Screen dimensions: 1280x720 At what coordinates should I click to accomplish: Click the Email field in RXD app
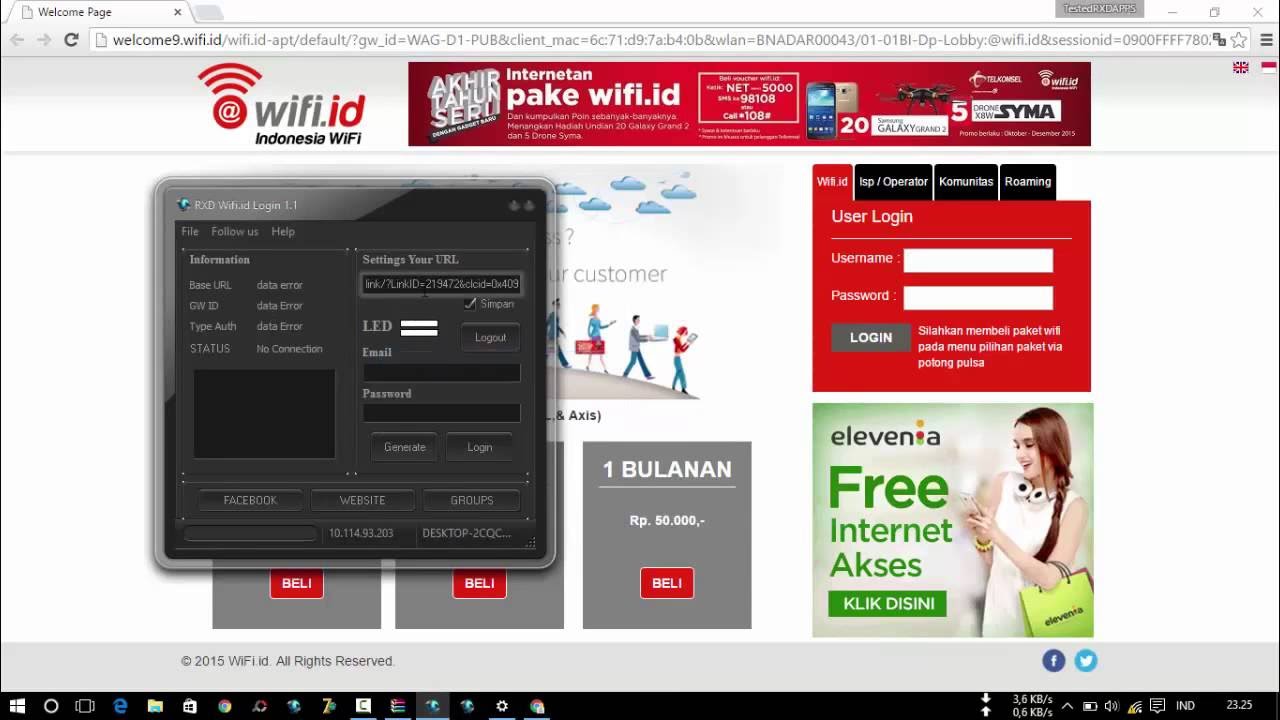[x=441, y=372]
